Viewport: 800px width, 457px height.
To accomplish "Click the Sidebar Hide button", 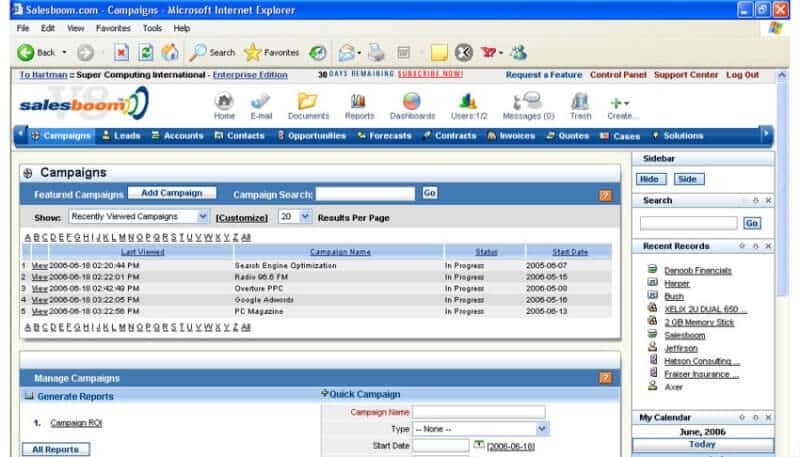I will [x=651, y=179].
